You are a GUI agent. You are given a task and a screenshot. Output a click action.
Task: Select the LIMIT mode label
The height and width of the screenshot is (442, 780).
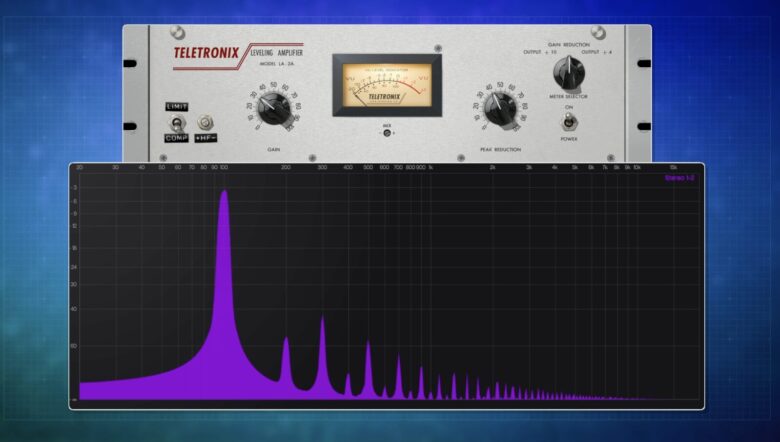click(x=176, y=105)
